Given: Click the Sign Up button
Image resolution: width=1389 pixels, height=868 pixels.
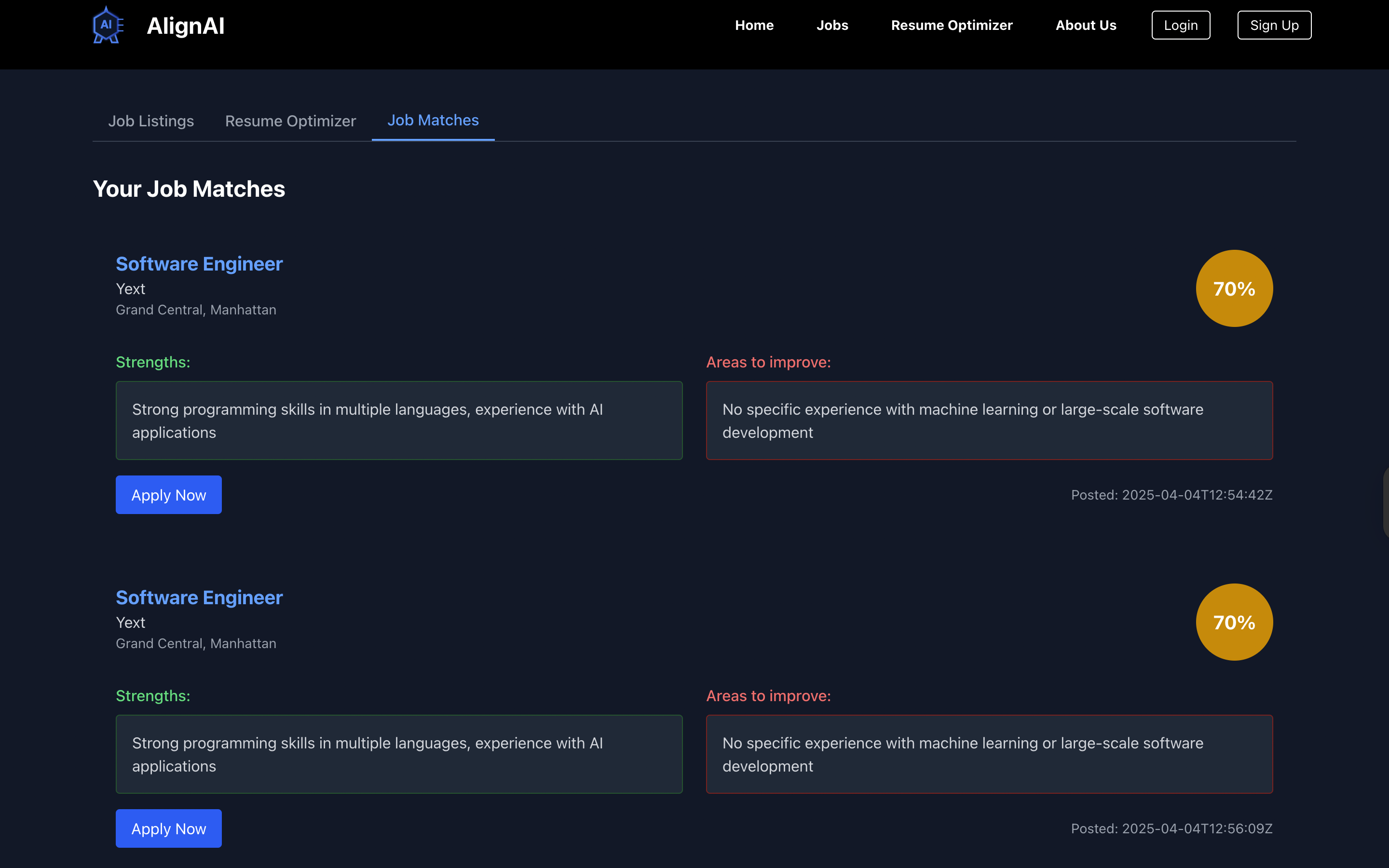Looking at the screenshot, I should (1274, 25).
